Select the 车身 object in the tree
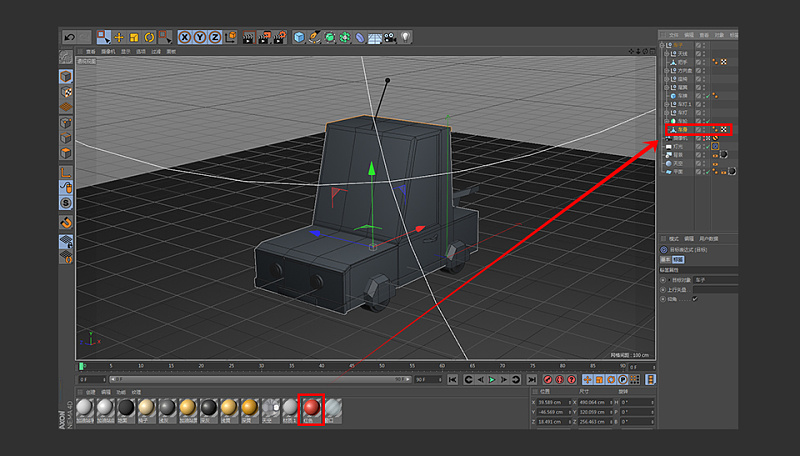Image resolution: width=800 pixels, height=456 pixels. tap(683, 130)
